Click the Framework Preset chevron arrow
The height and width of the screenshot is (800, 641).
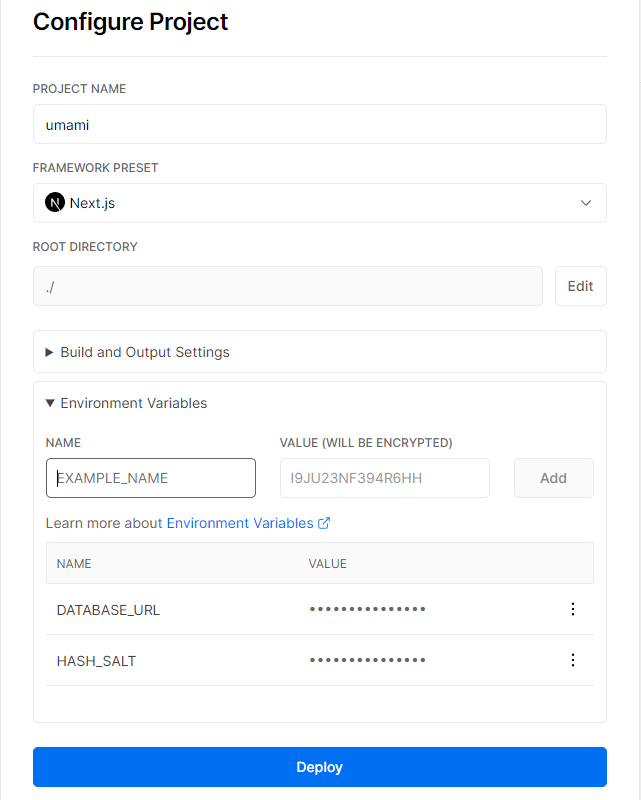click(x=586, y=203)
